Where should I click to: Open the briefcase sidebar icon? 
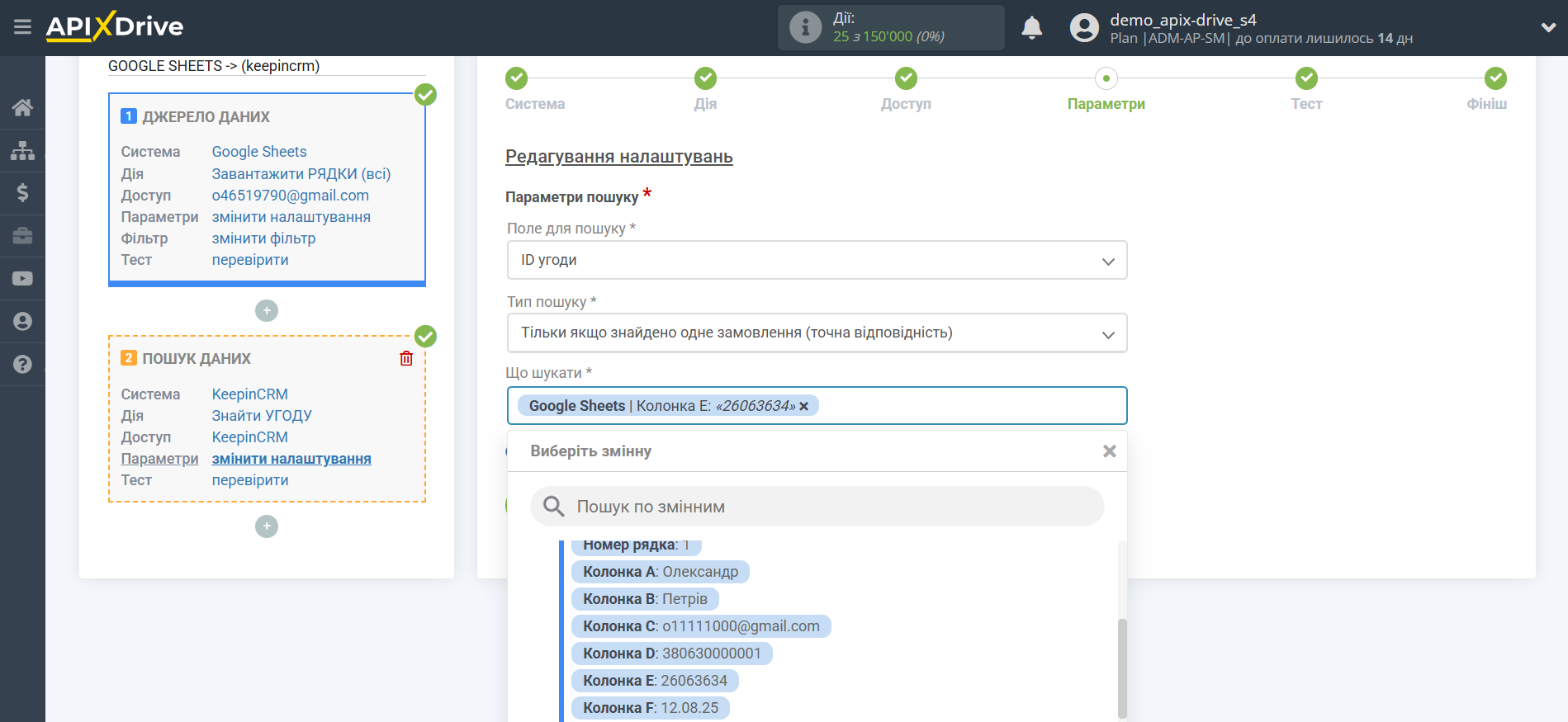click(x=22, y=236)
